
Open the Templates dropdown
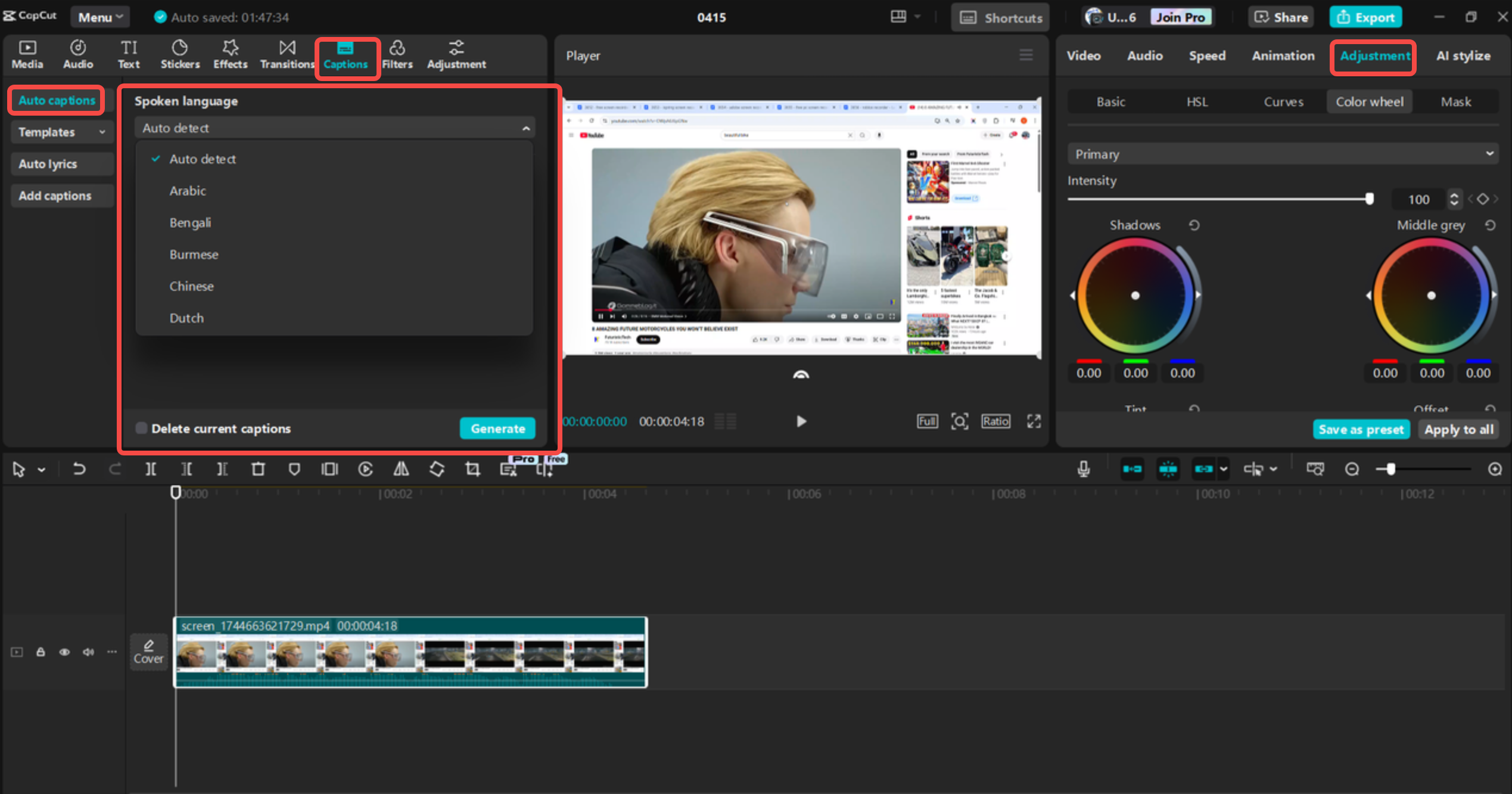tap(61, 132)
